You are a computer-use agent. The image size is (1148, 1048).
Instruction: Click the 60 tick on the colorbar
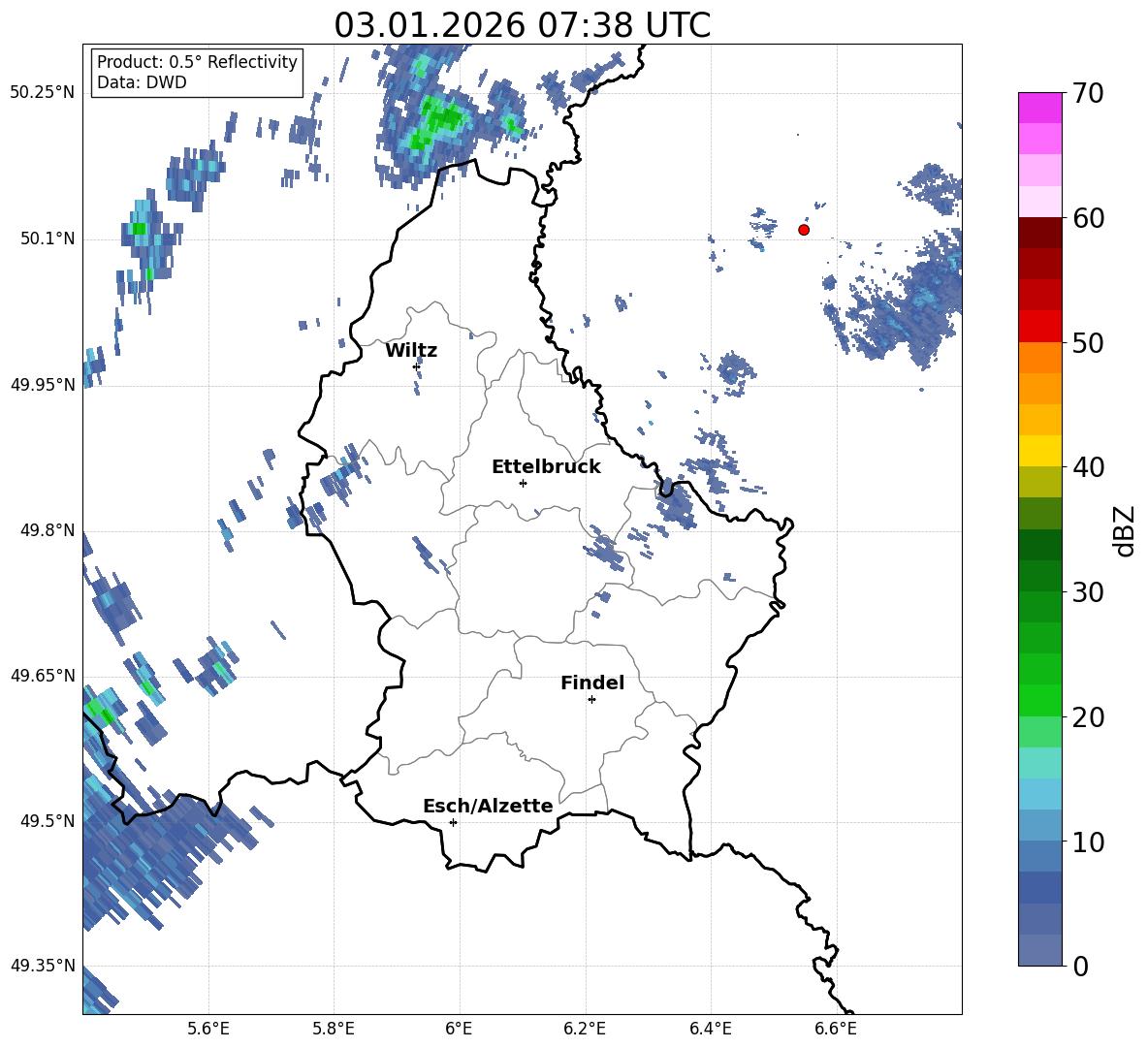pos(1088,218)
